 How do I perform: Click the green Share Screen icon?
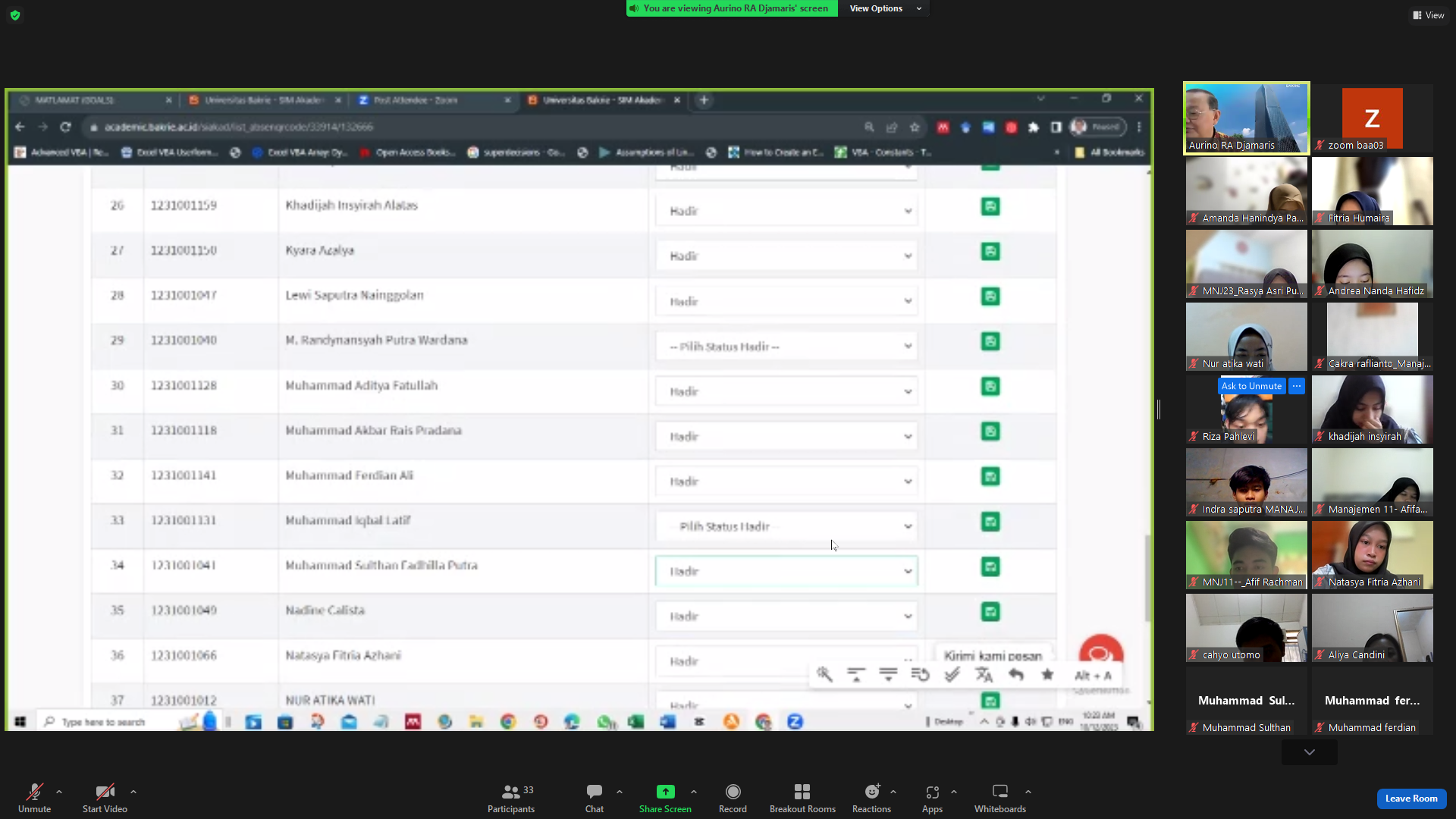(x=665, y=792)
